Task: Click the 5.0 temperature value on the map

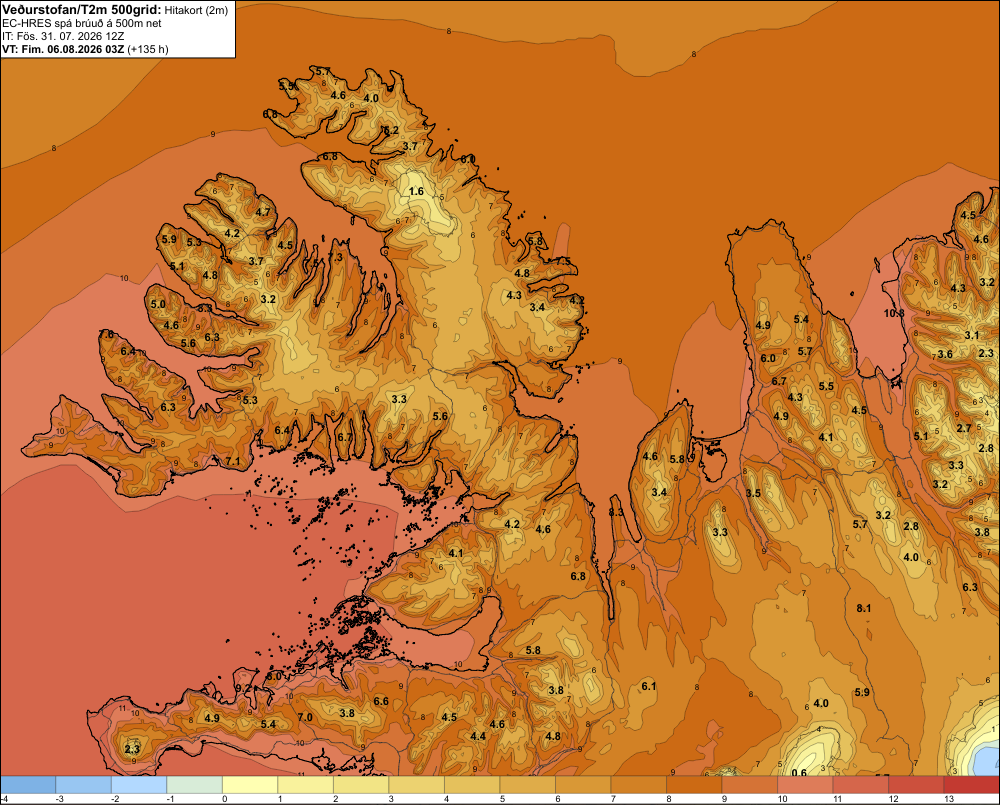Action: tap(158, 304)
